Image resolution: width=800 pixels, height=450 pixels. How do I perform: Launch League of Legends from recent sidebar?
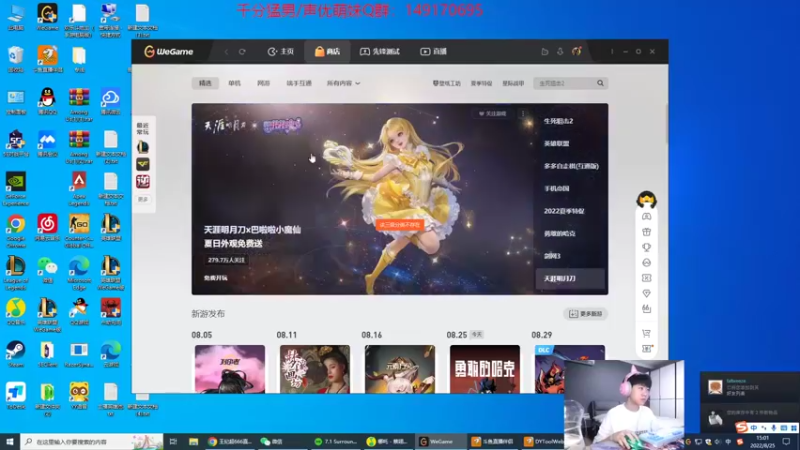pyautogui.click(x=143, y=147)
